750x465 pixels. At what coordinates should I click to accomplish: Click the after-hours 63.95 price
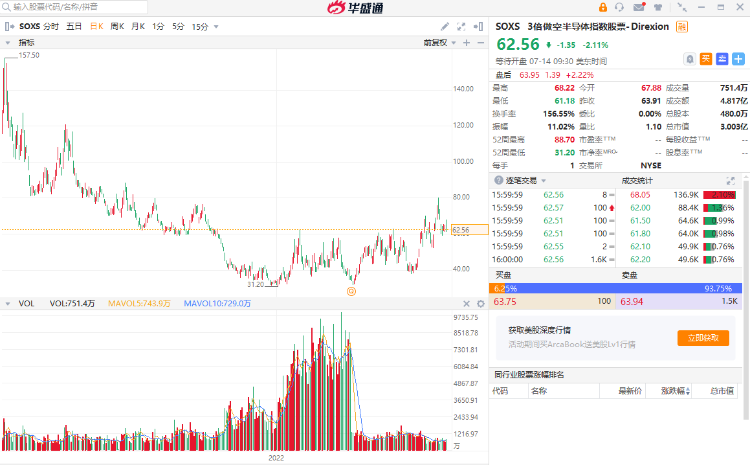pyautogui.click(x=529, y=75)
